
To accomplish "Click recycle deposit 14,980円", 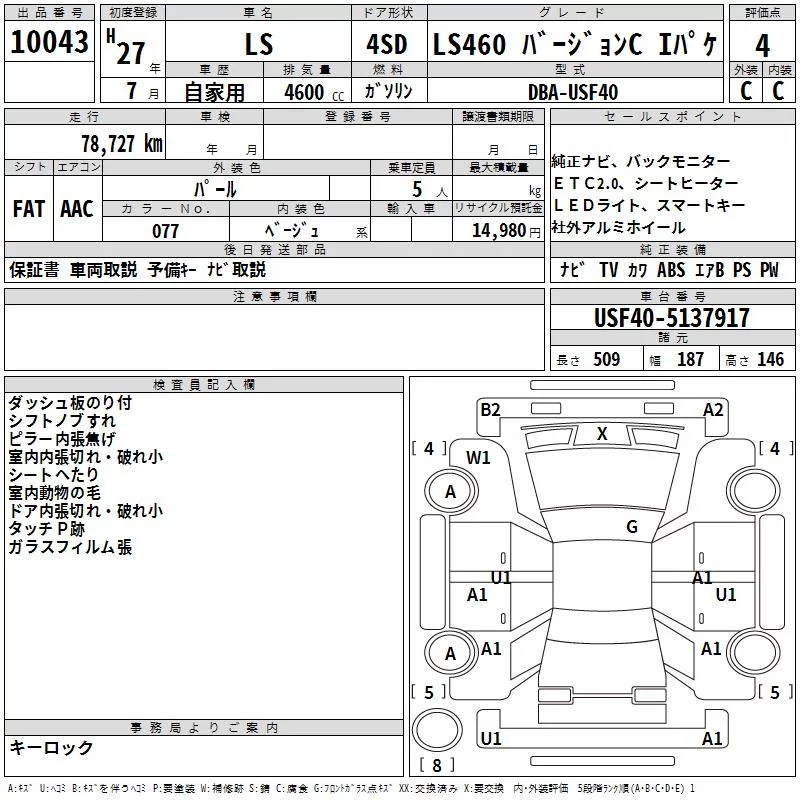I will point(506,231).
